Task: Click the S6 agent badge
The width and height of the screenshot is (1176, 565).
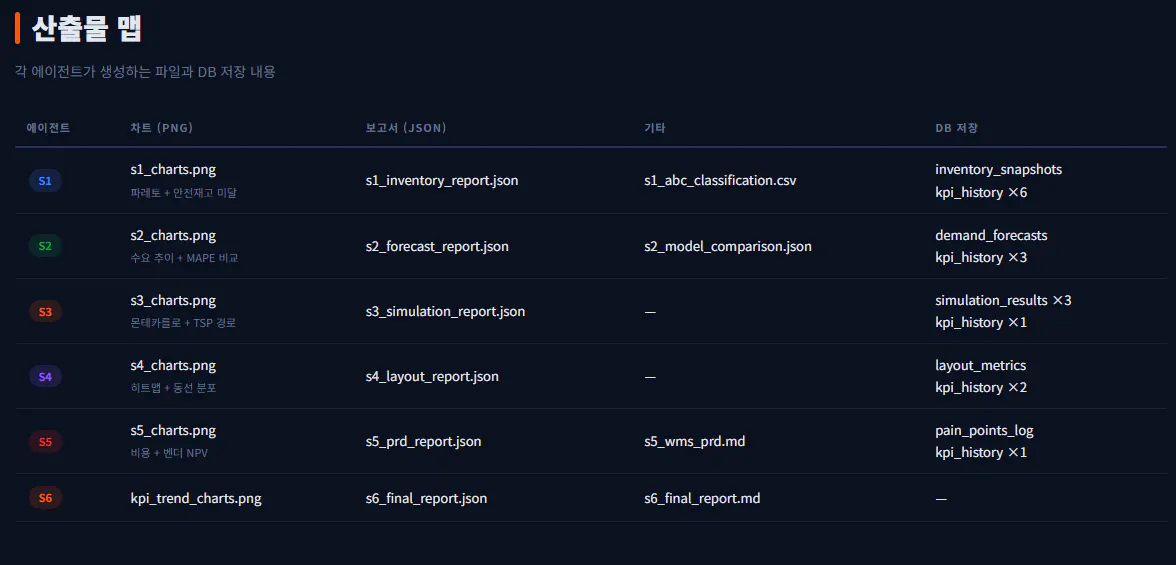Action: tap(45, 497)
